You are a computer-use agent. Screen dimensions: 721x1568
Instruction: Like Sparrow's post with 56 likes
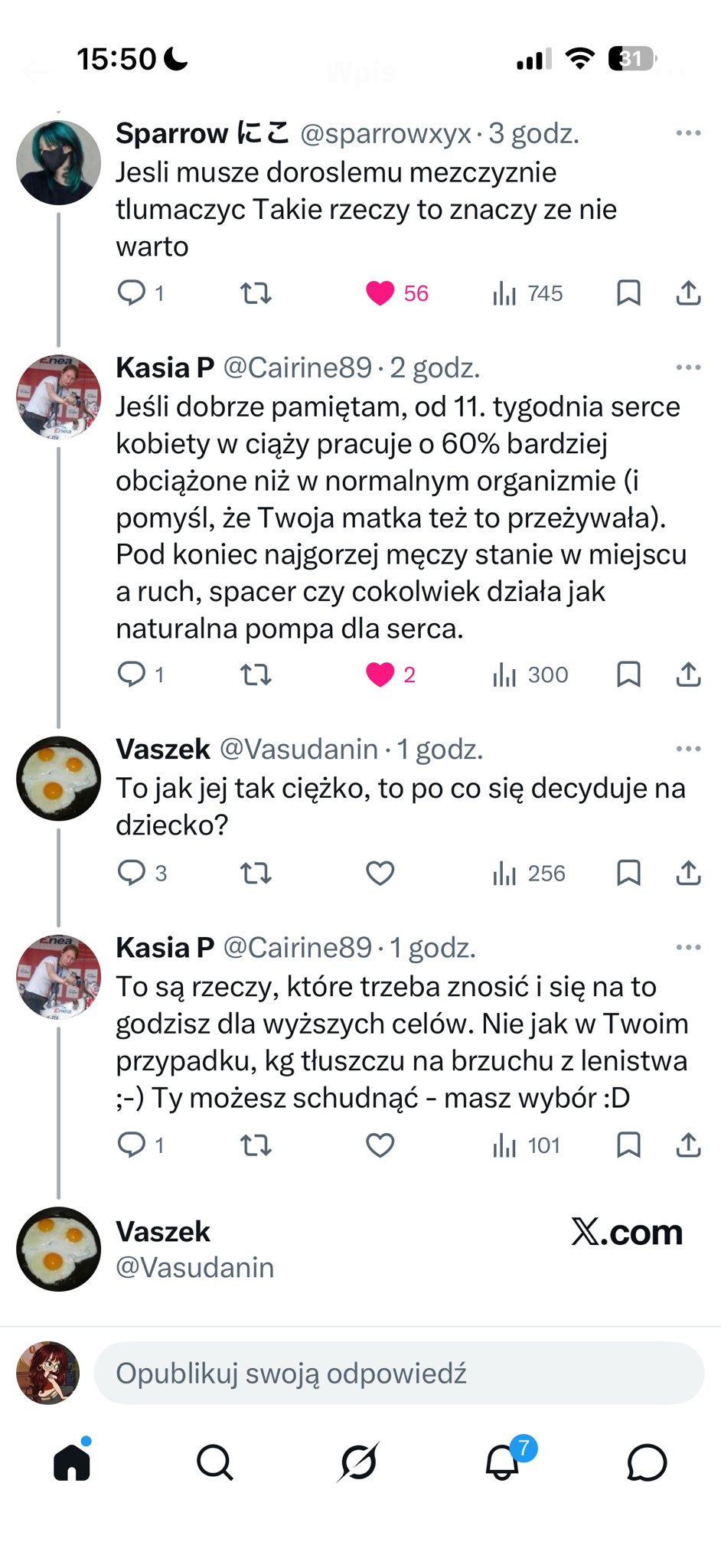[x=380, y=293]
